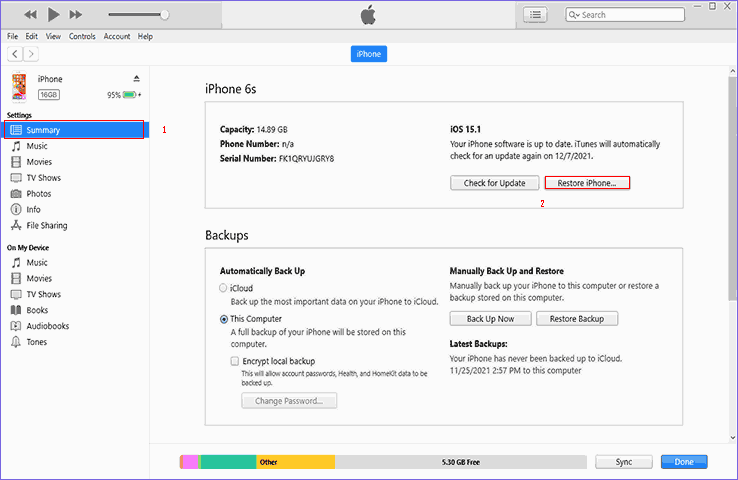The image size is (738, 480).
Task: Select the iCloud backup radio button
Action: tap(223, 288)
